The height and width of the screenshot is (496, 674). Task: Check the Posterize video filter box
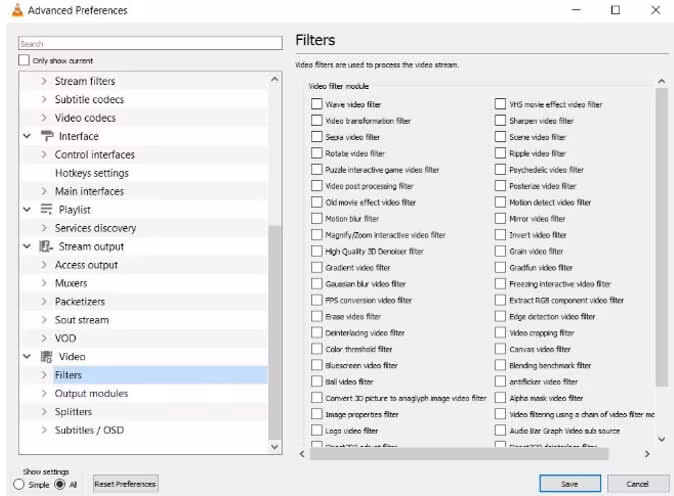click(x=500, y=186)
